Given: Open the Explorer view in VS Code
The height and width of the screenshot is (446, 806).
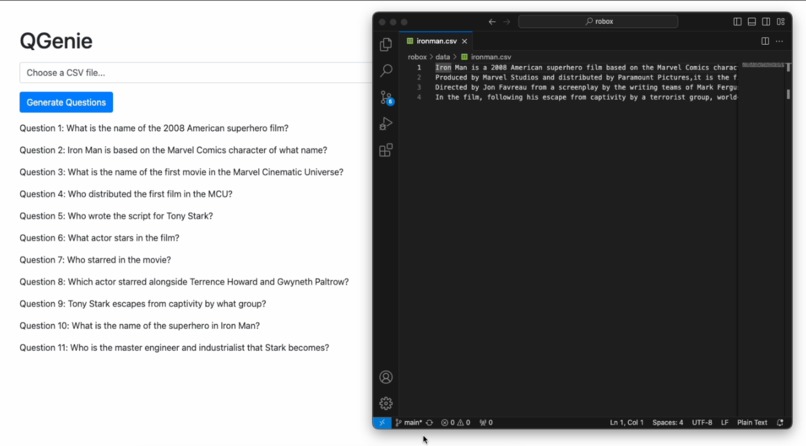Looking at the screenshot, I should click(x=386, y=45).
